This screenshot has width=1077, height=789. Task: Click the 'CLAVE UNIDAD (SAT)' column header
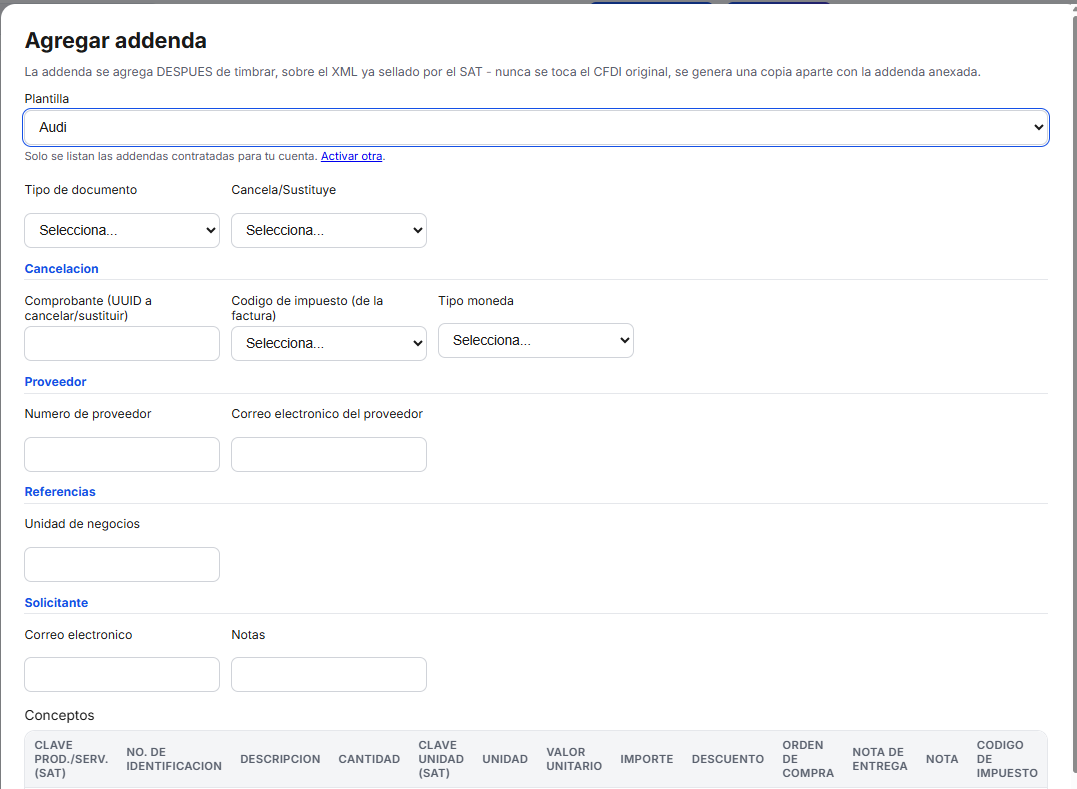point(441,759)
